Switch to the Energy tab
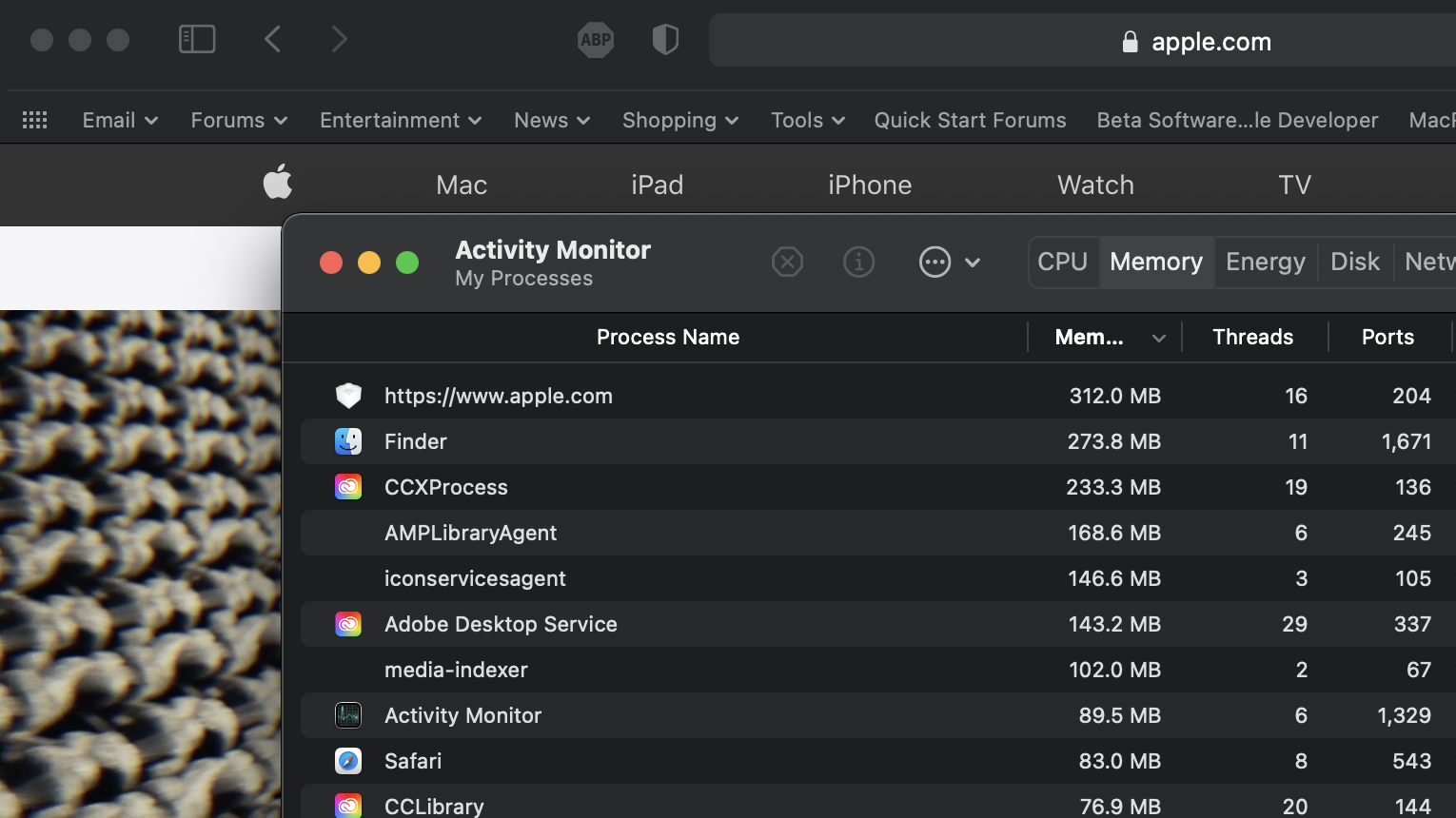This screenshot has height=818, width=1456. [x=1265, y=262]
